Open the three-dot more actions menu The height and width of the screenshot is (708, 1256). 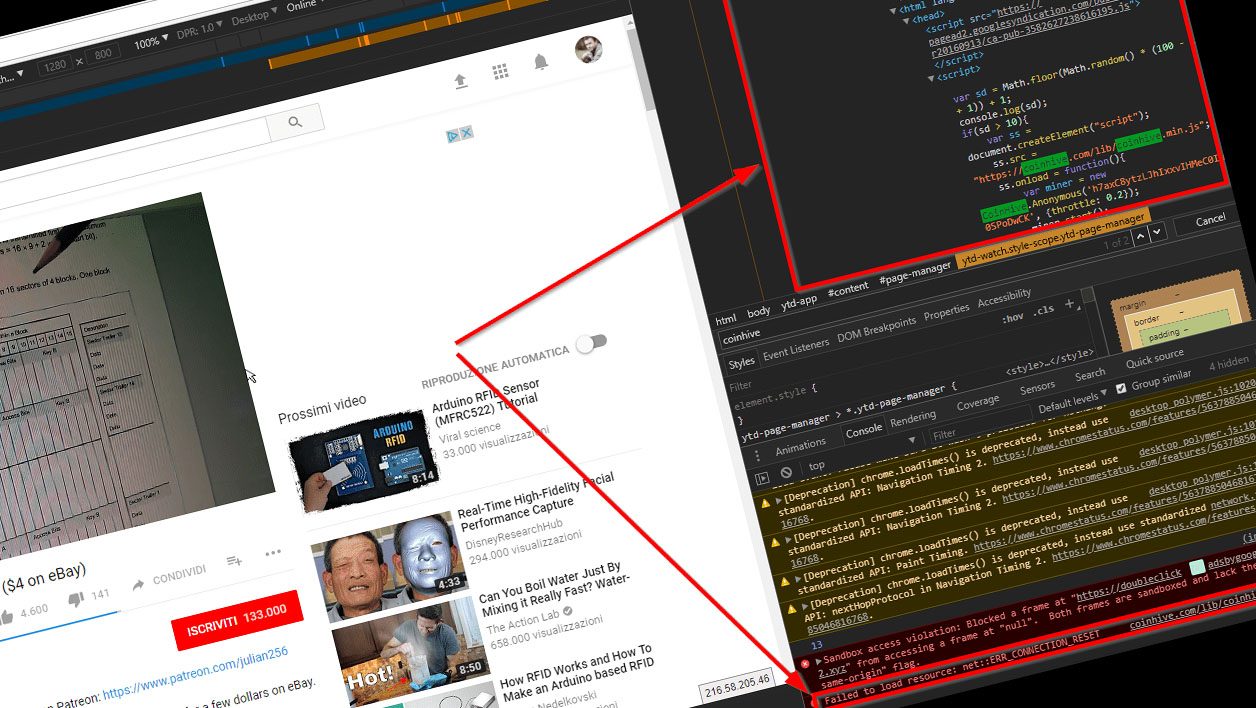[273, 553]
